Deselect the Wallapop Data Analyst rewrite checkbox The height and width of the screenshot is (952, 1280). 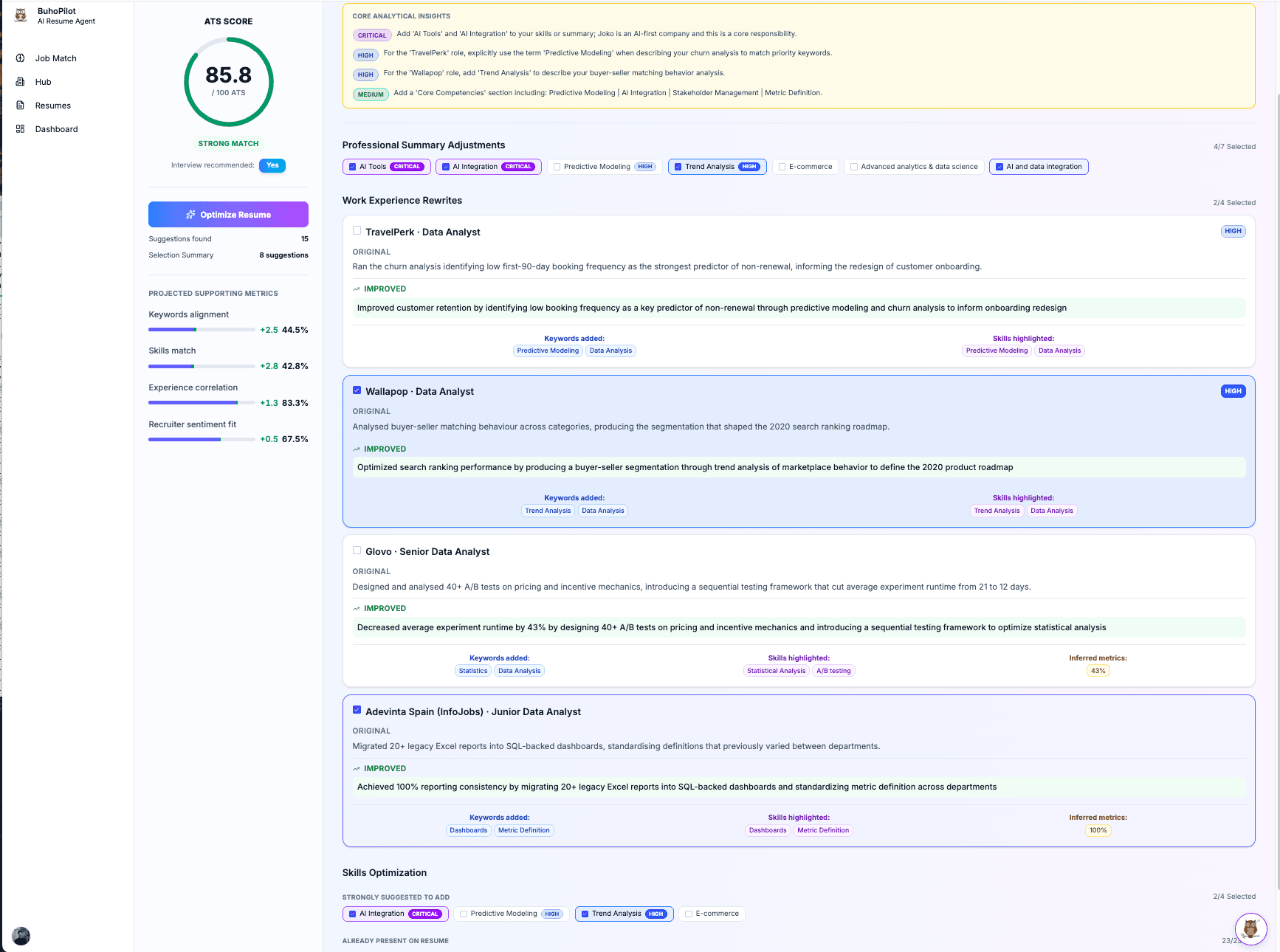[x=357, y=390]
